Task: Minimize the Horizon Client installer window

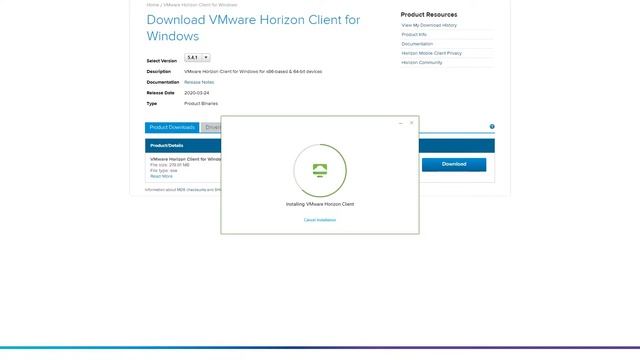Action: tap(400, 123)
